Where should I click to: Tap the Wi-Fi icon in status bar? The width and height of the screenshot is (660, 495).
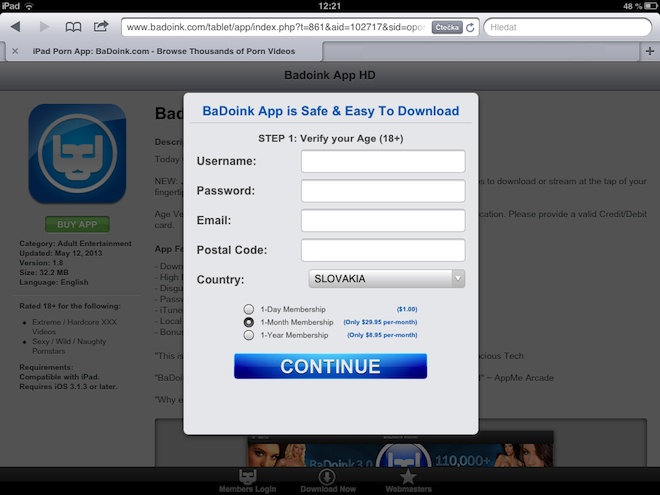29,6
